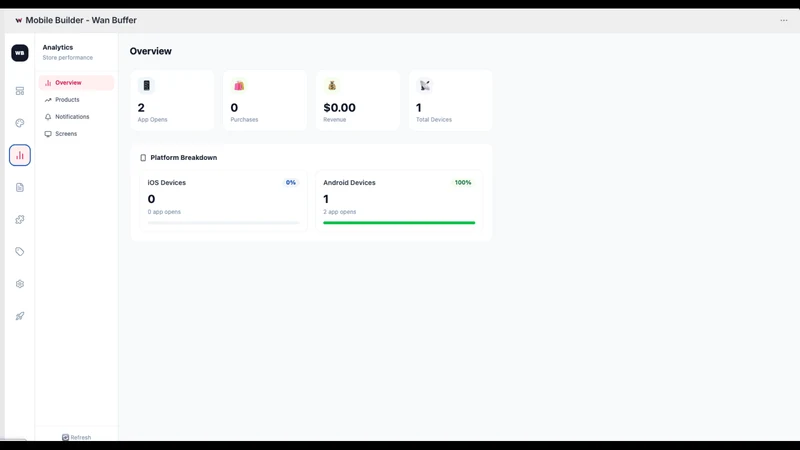Open Screens analytics section
The height and width of the screenshot is (450, 800).
pyautogui.click(x=76, y=134)
